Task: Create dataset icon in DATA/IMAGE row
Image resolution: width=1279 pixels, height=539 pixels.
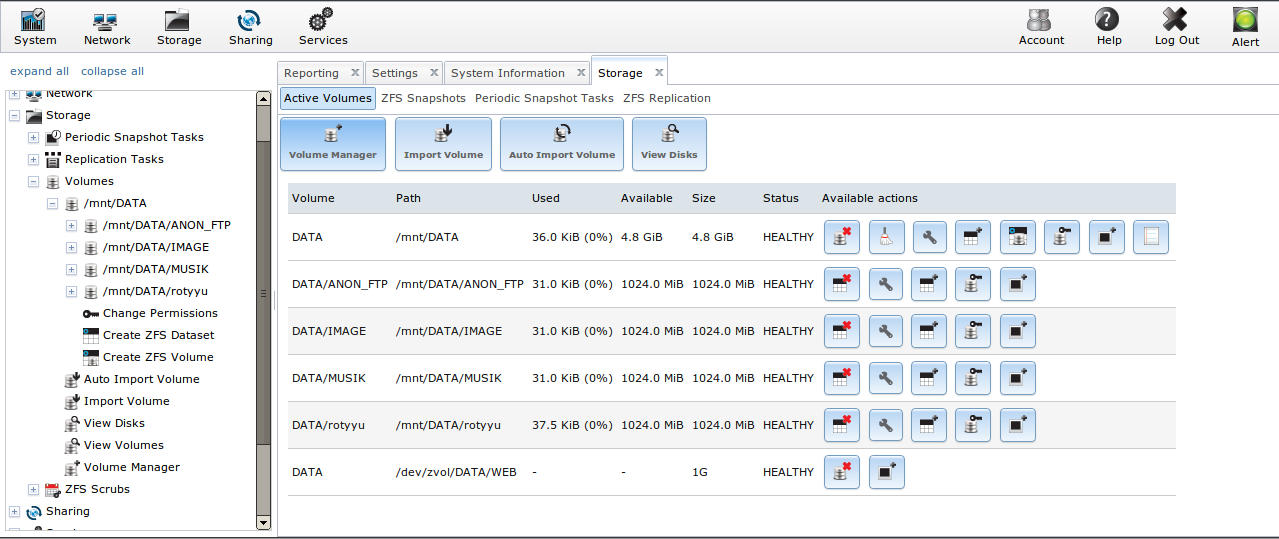Action: tap(929, 331)
